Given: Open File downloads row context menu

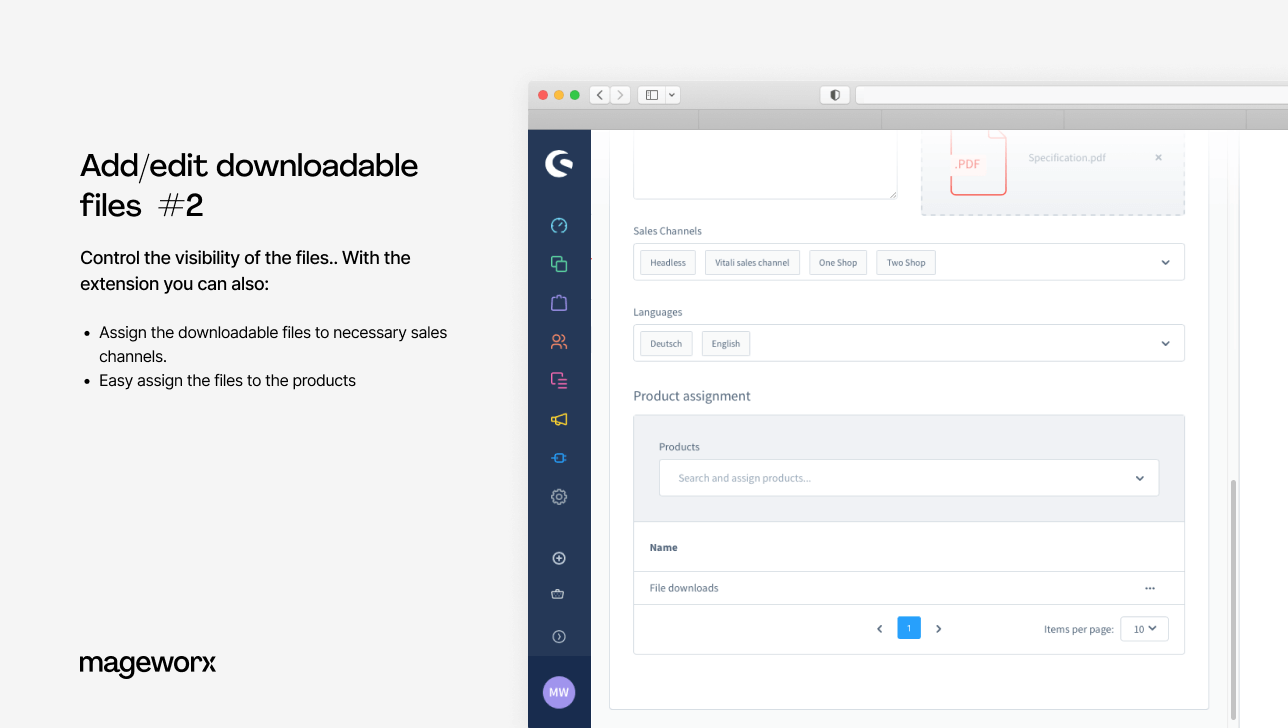Looking at the screenshot, I should 1150,588.
